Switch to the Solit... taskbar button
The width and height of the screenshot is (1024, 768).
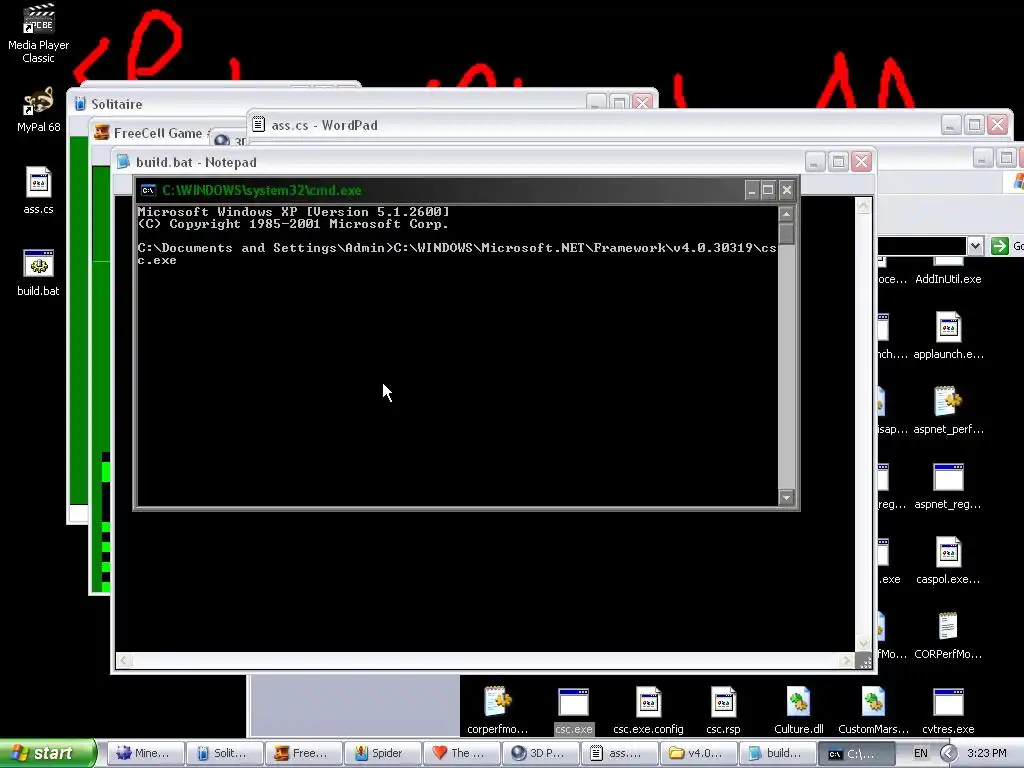pyautogui.click(x=224, y=753)
